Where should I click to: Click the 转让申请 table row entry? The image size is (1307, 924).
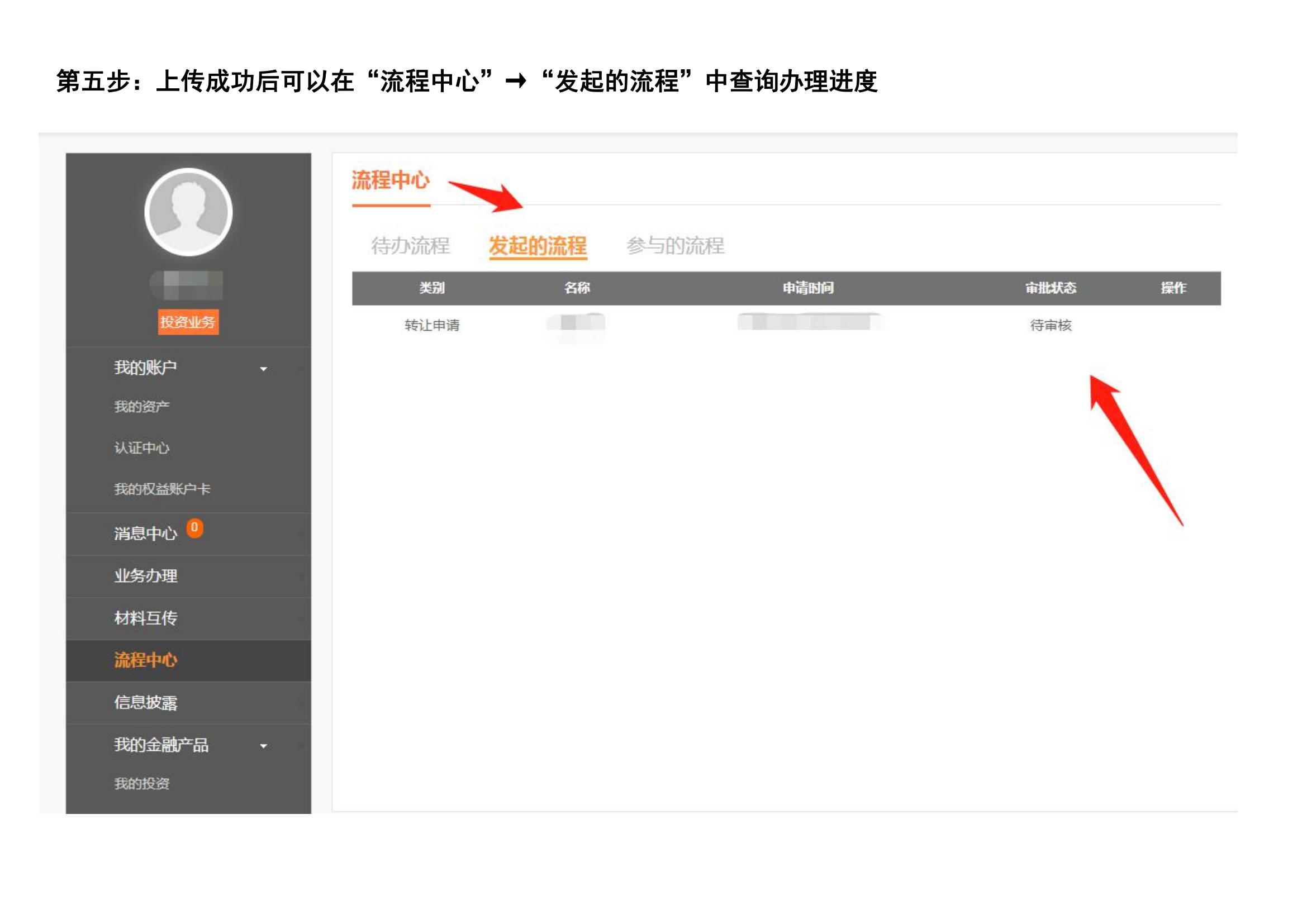click(x=432, y=326)
